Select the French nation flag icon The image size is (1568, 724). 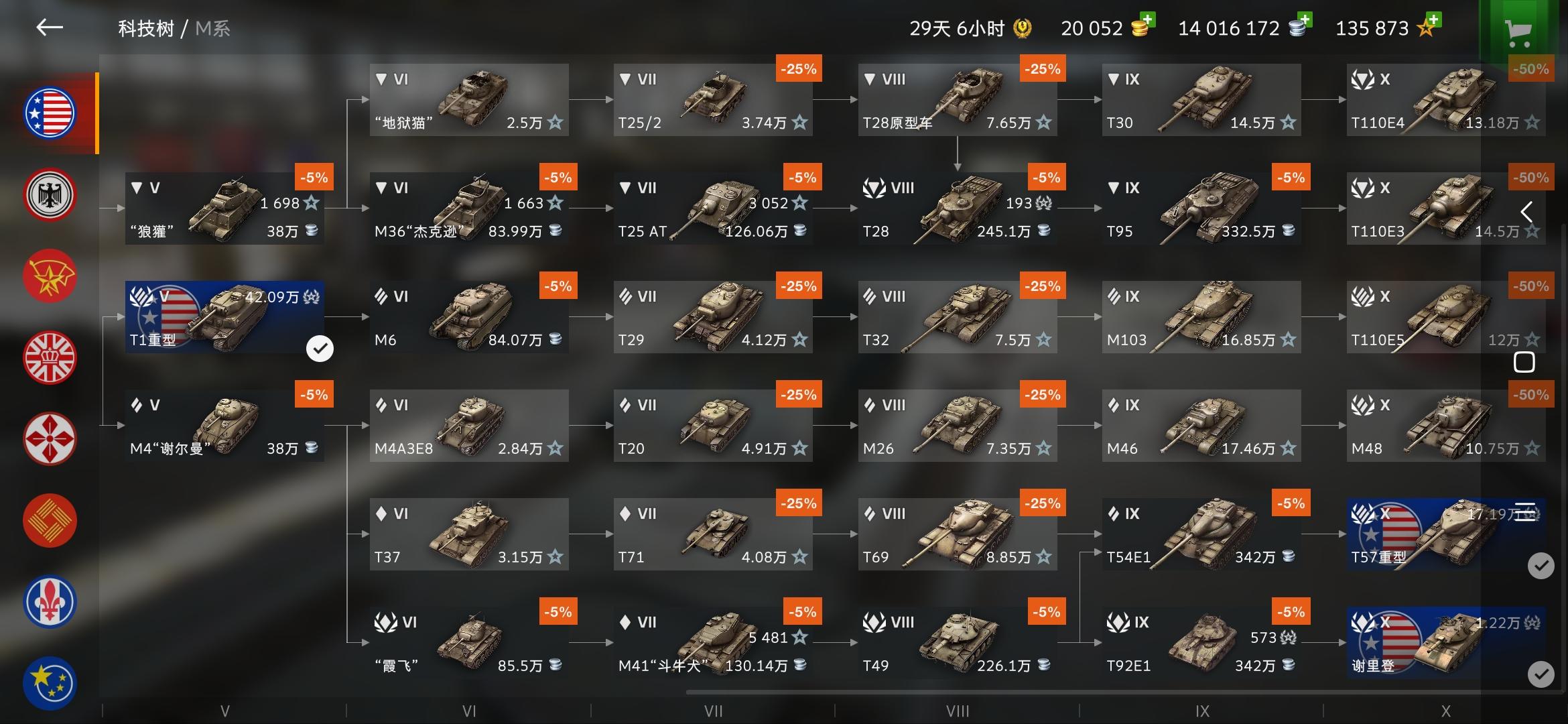(x=50, y=601)
